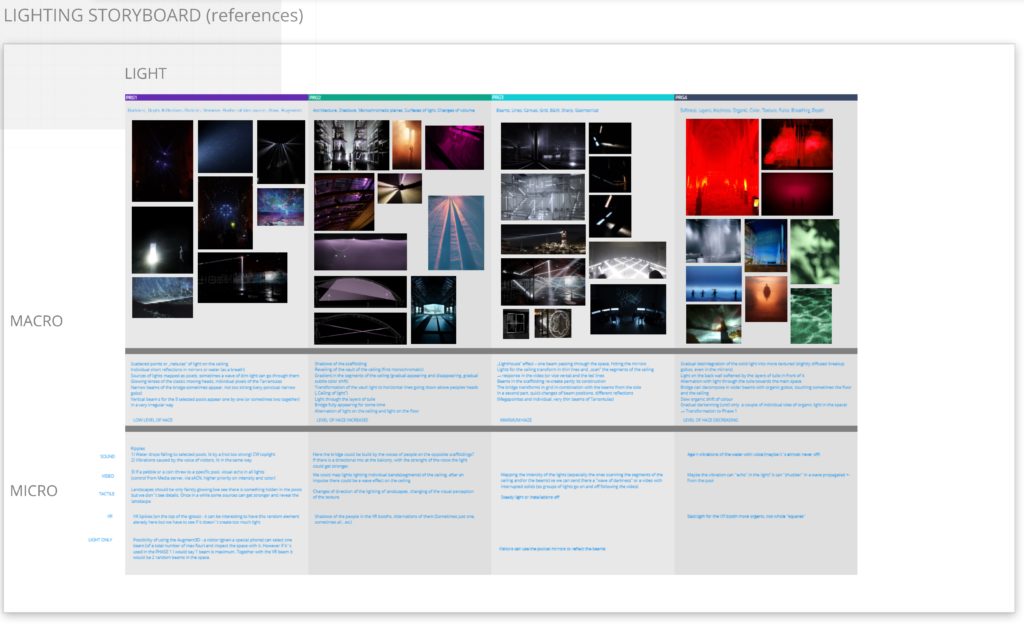
Task: Select the SOUND row label
Action: click(107, 456)
